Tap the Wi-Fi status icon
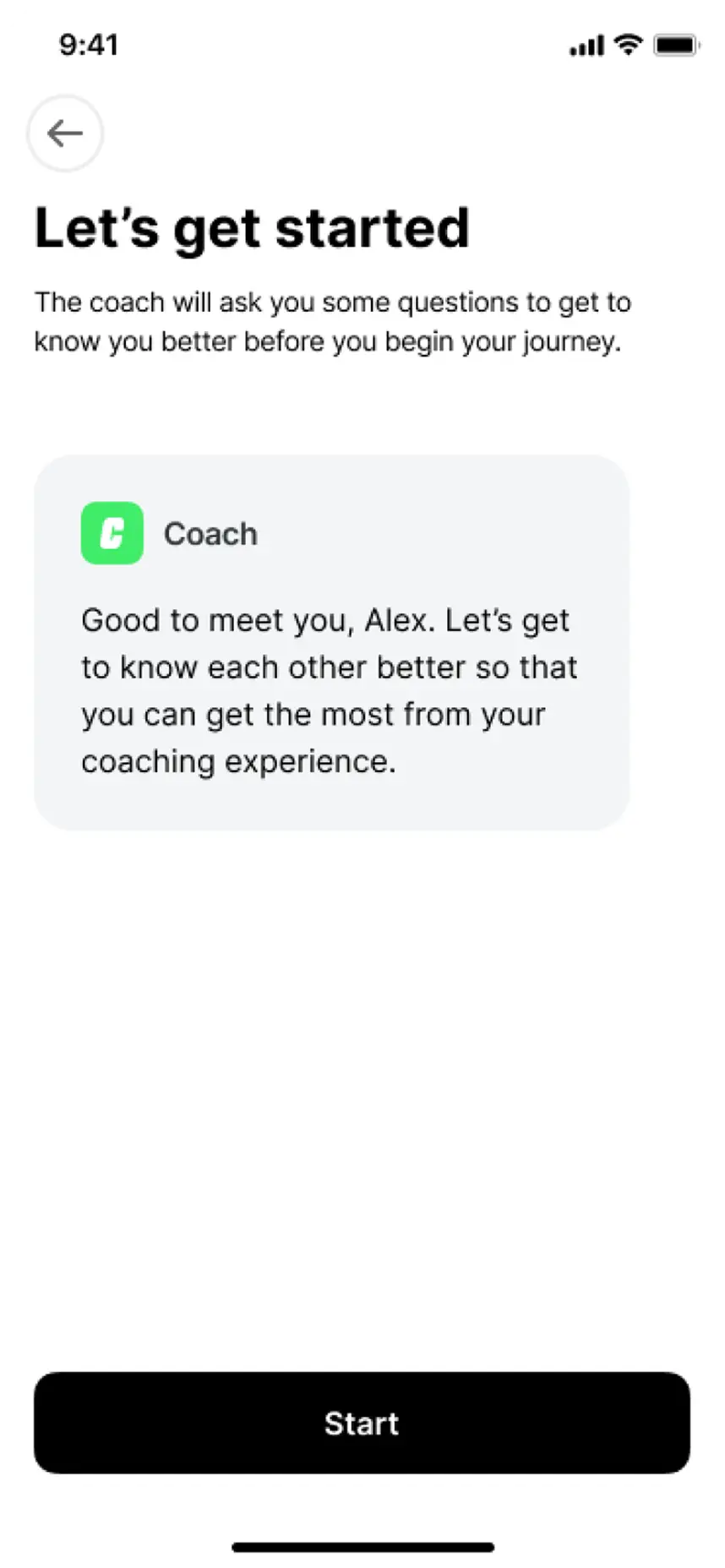The image size is (725, 1568). point(628,44)
